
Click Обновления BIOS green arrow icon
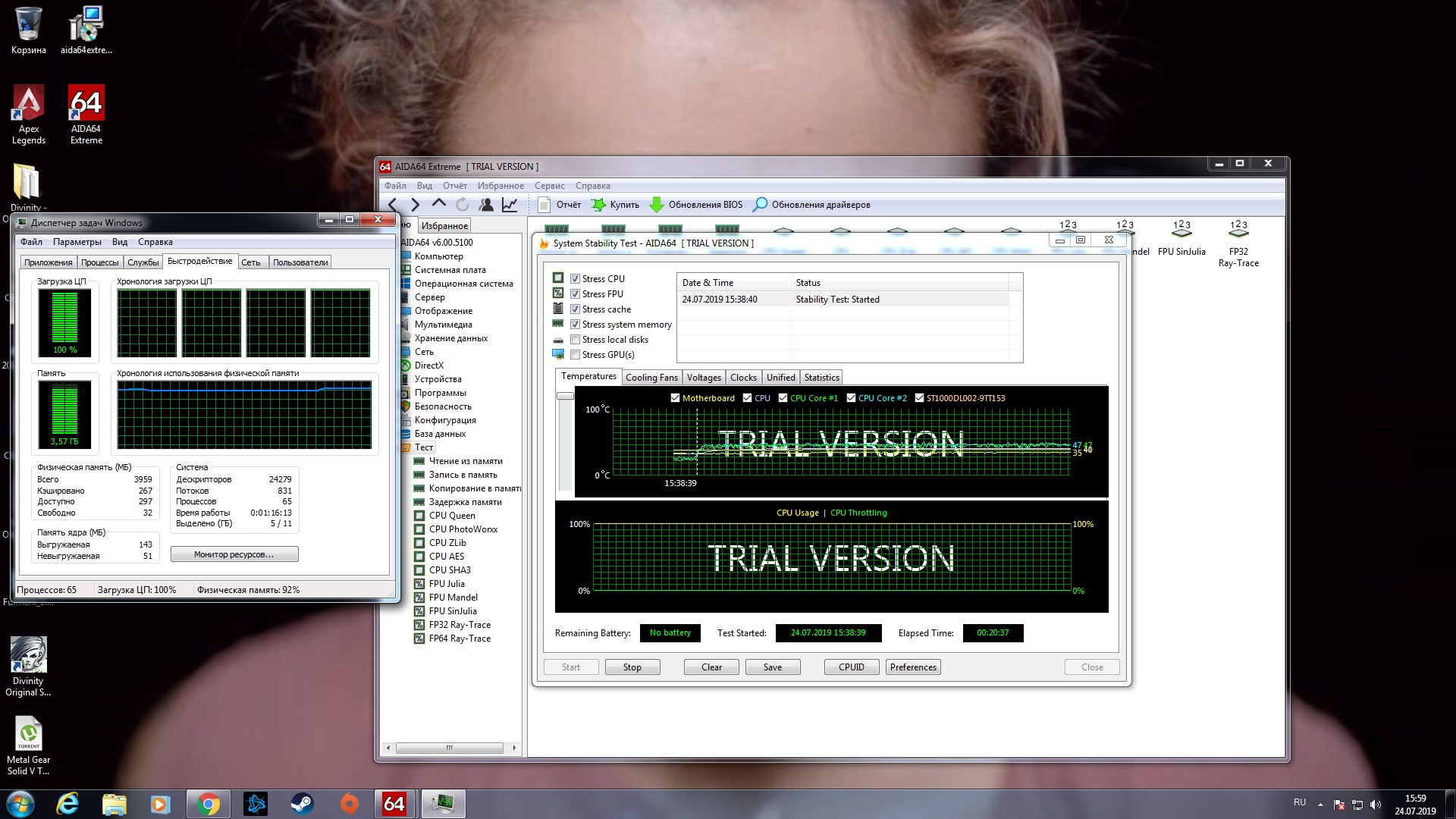(657, 205)
